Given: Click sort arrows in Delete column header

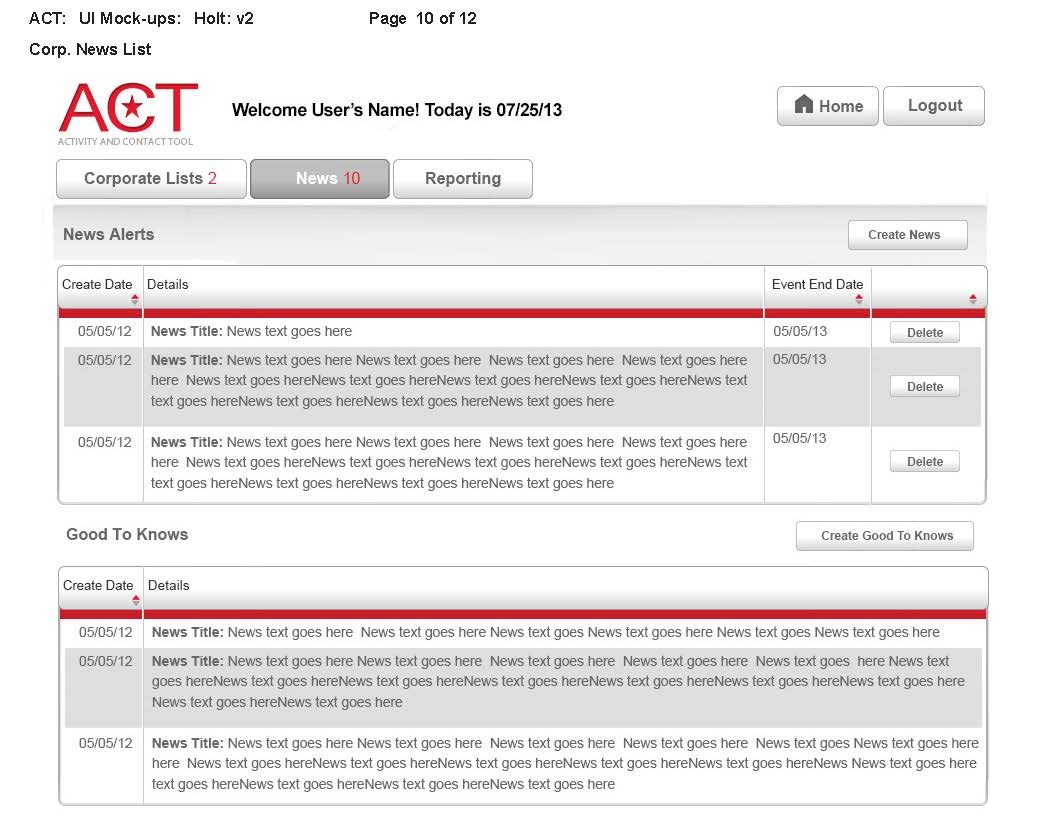Looking at the screenshot, I should (973, 299).
